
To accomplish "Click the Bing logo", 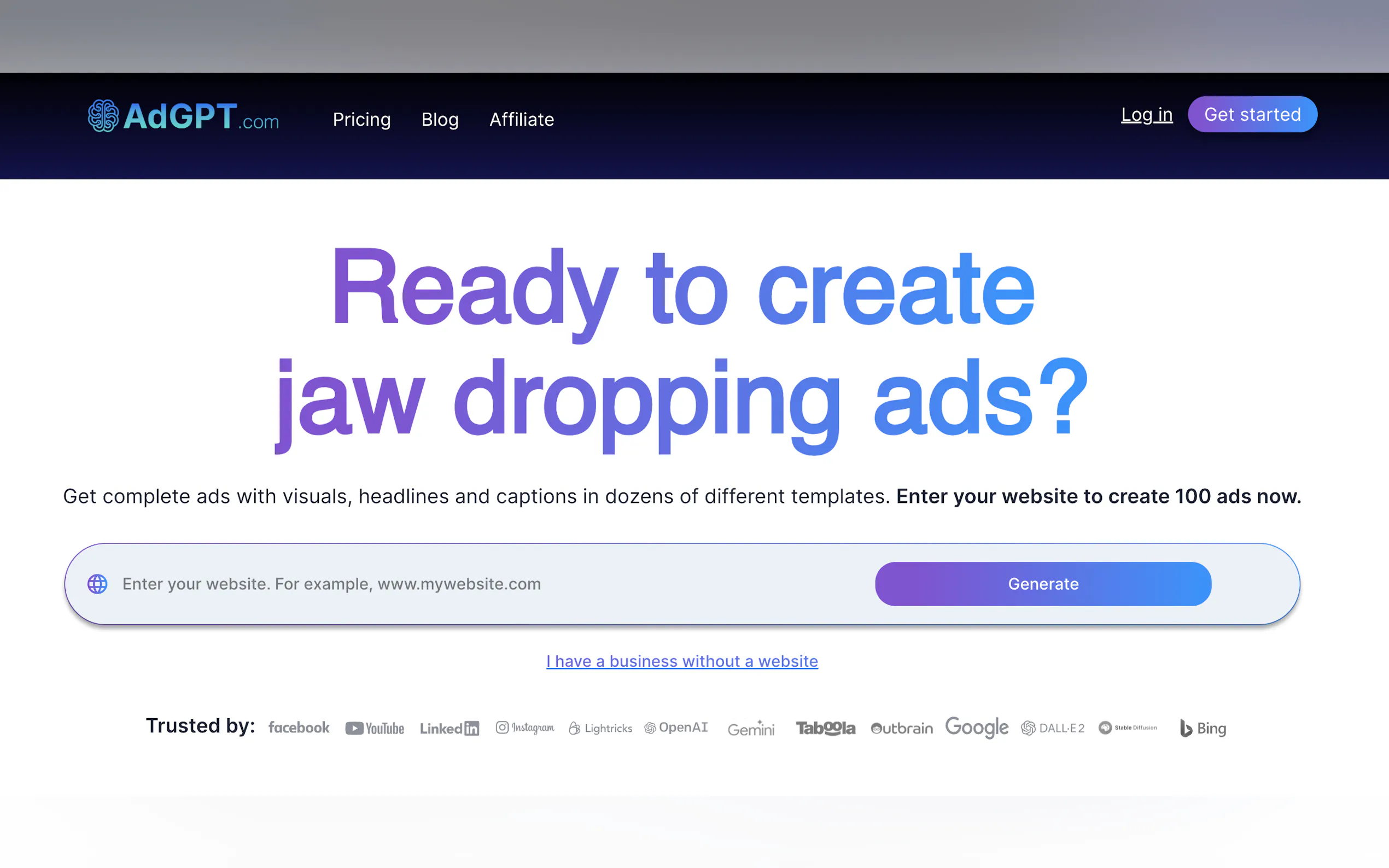I will click(1203, 728).
